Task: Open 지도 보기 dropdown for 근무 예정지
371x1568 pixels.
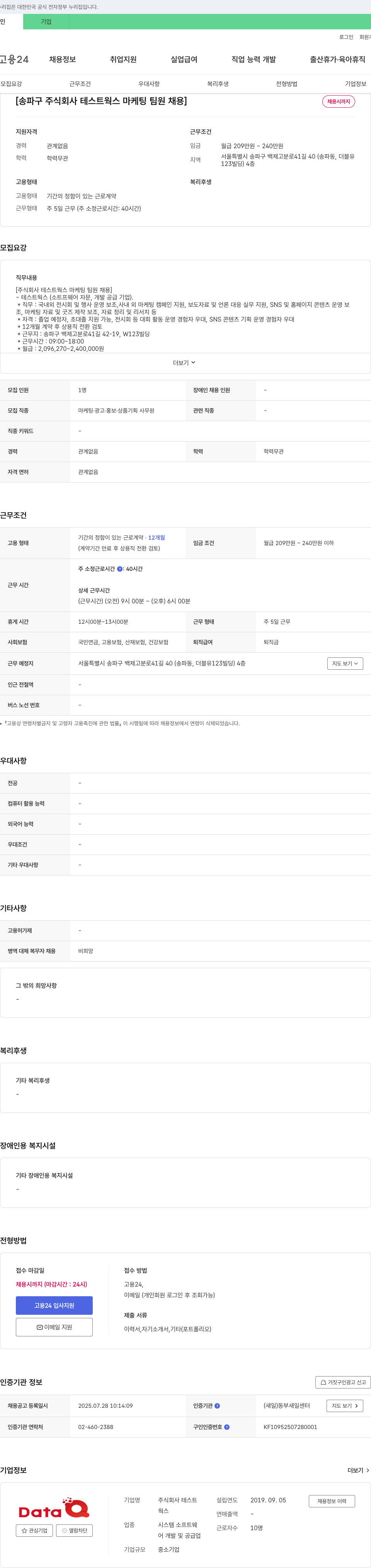Action: tap(345, 664)
